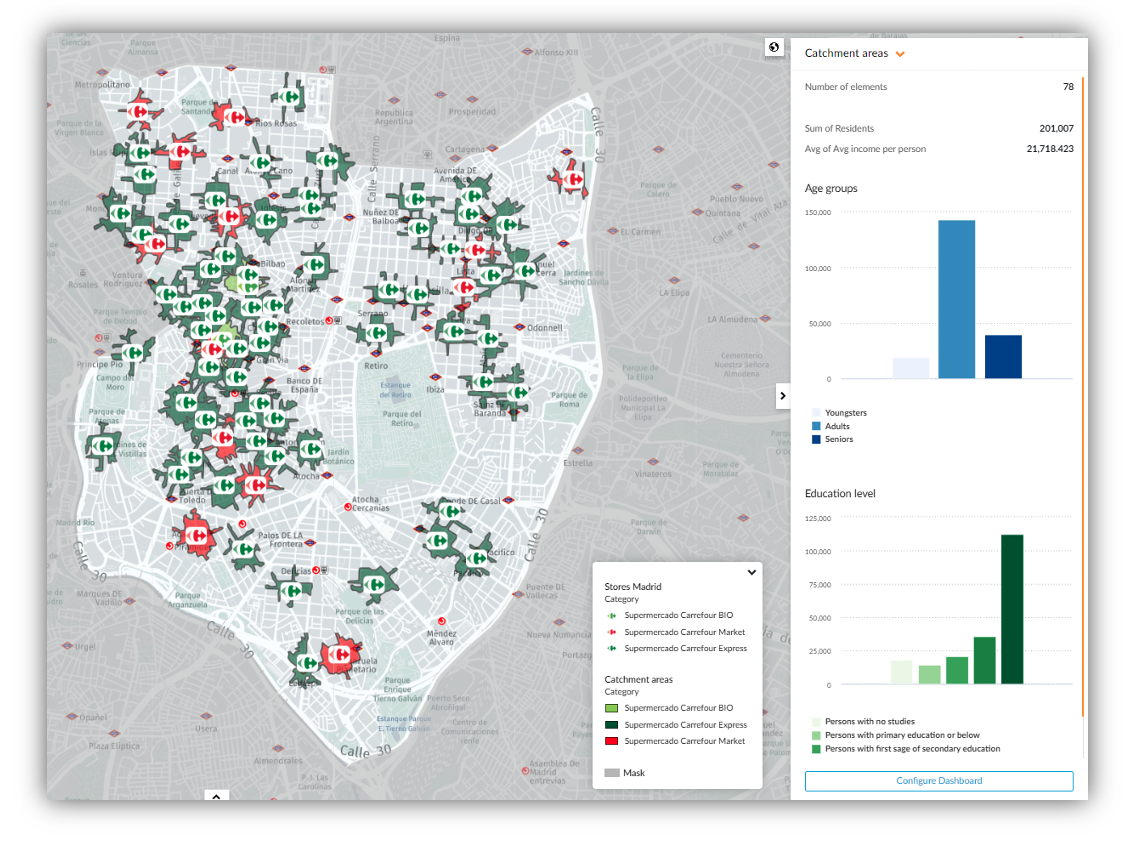Select the red store marker near Metropolitano

tap(138, 111)
